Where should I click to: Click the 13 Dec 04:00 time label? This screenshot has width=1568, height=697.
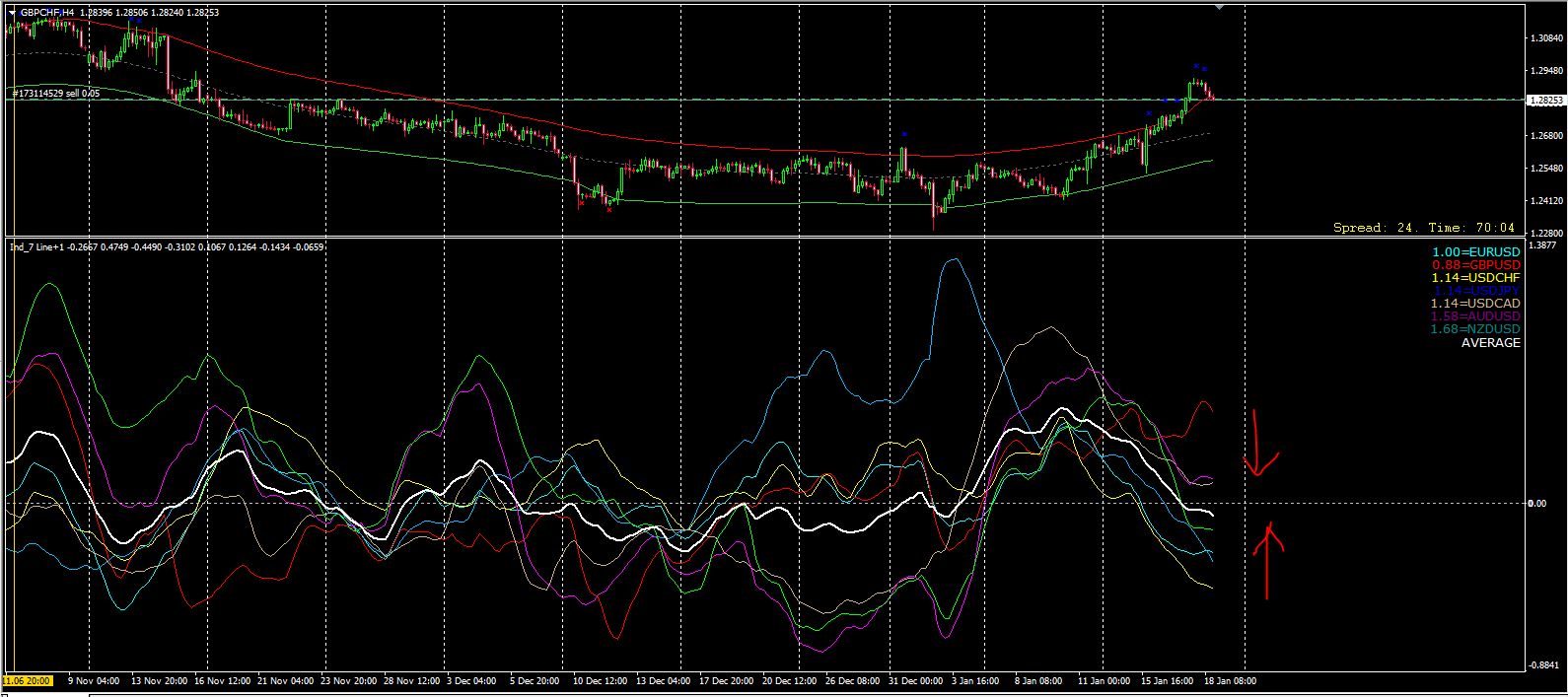[x=664, y=680]
